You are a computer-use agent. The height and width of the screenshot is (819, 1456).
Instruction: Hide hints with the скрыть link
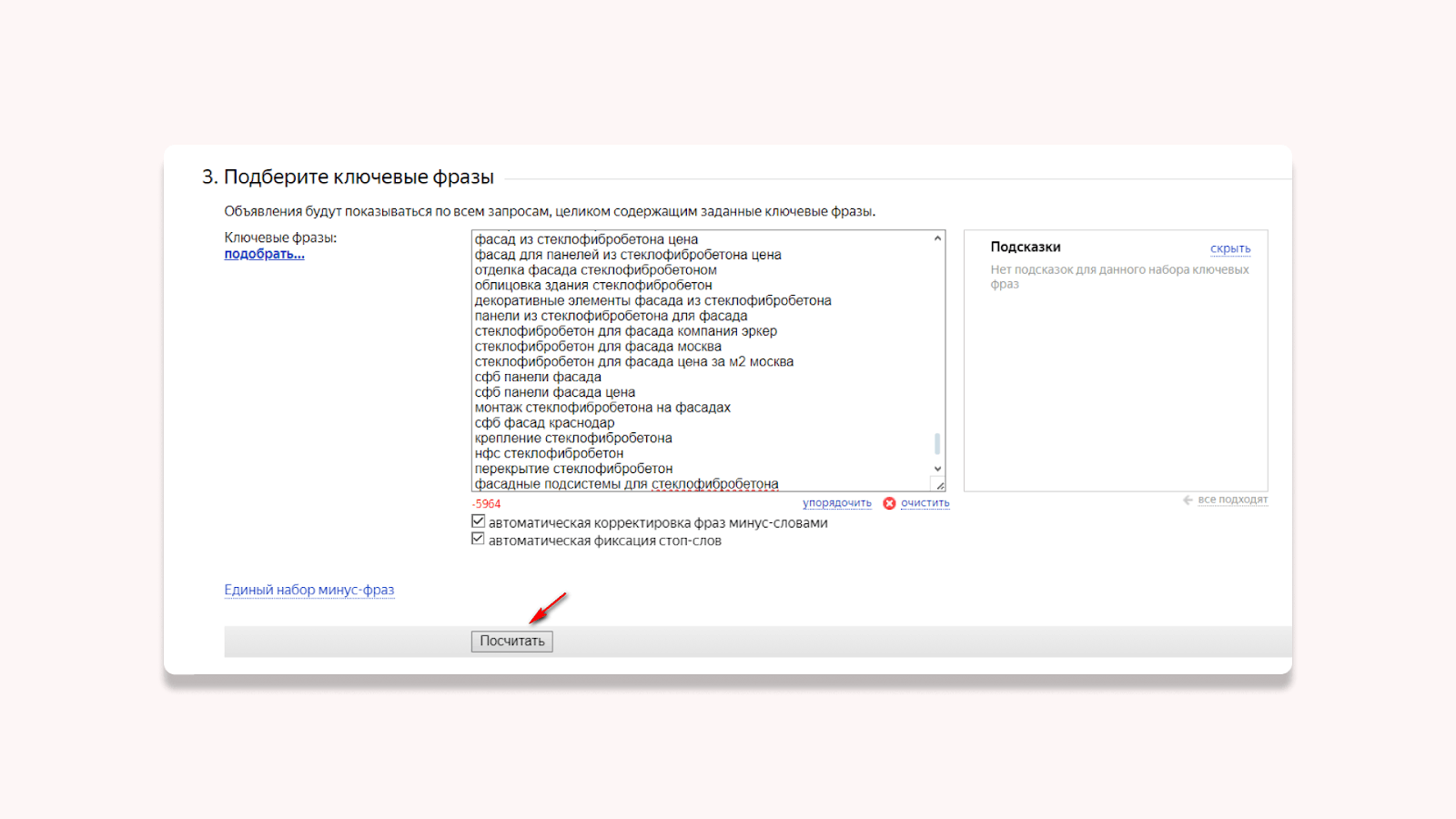coord(1230,248)
